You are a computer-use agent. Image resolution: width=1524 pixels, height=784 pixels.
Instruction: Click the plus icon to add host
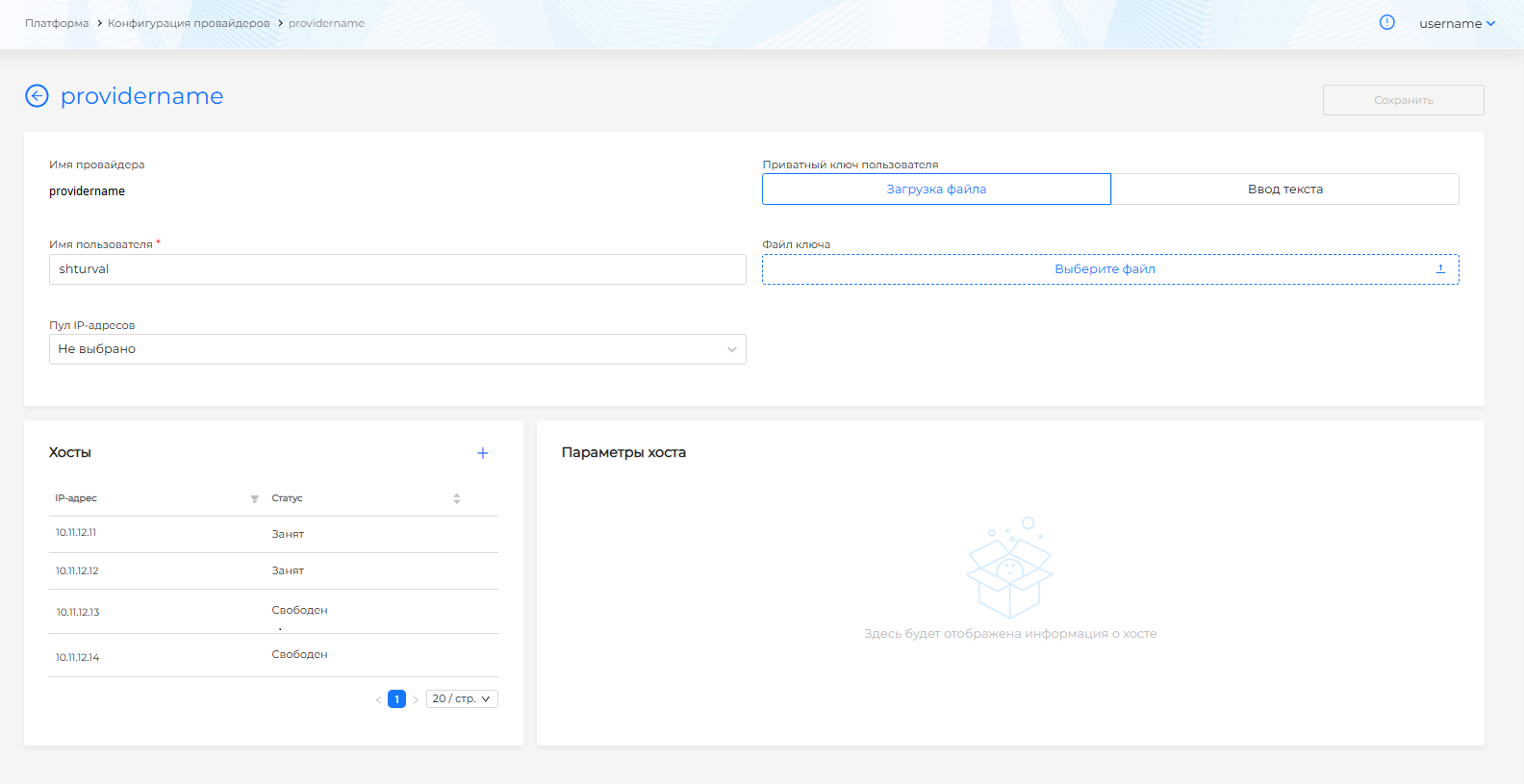[x=483, y=453]
